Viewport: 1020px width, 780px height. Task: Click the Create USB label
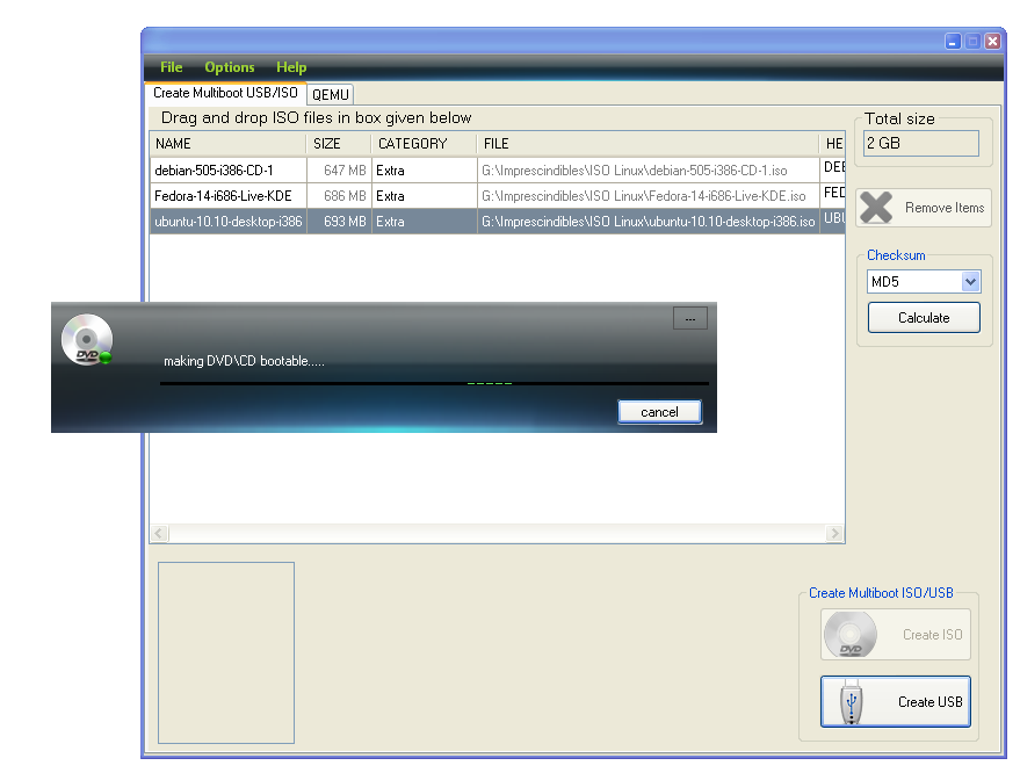coord(930,702)
